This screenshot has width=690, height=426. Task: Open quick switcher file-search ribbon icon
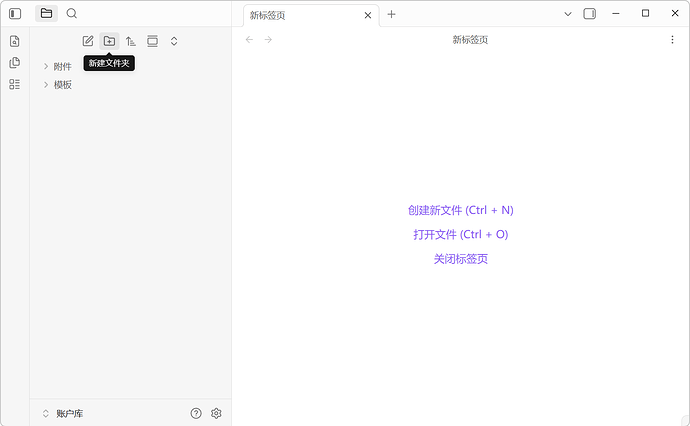tap(15, 41)
